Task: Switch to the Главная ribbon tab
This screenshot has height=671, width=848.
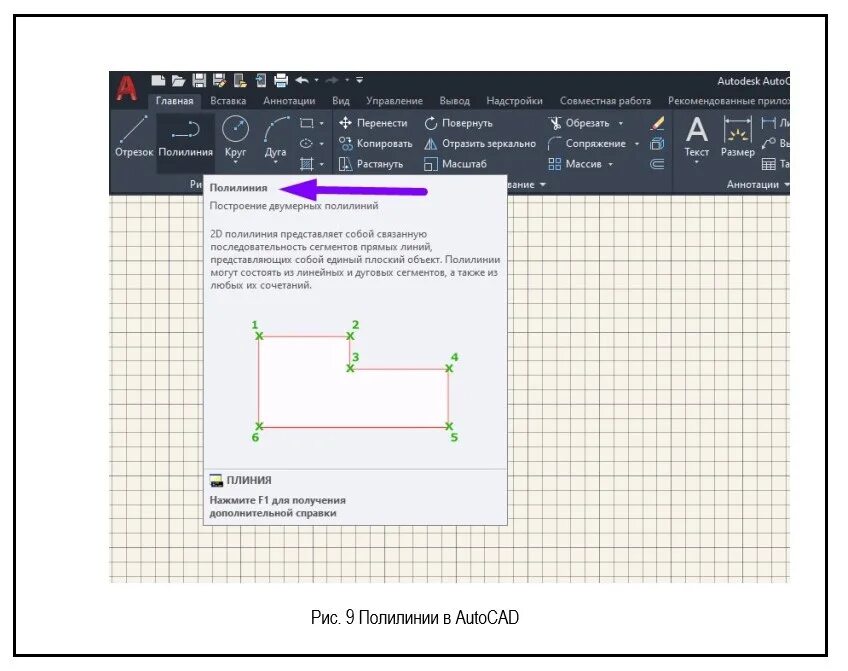Action: pyautogui.click(x=174, y=101)
